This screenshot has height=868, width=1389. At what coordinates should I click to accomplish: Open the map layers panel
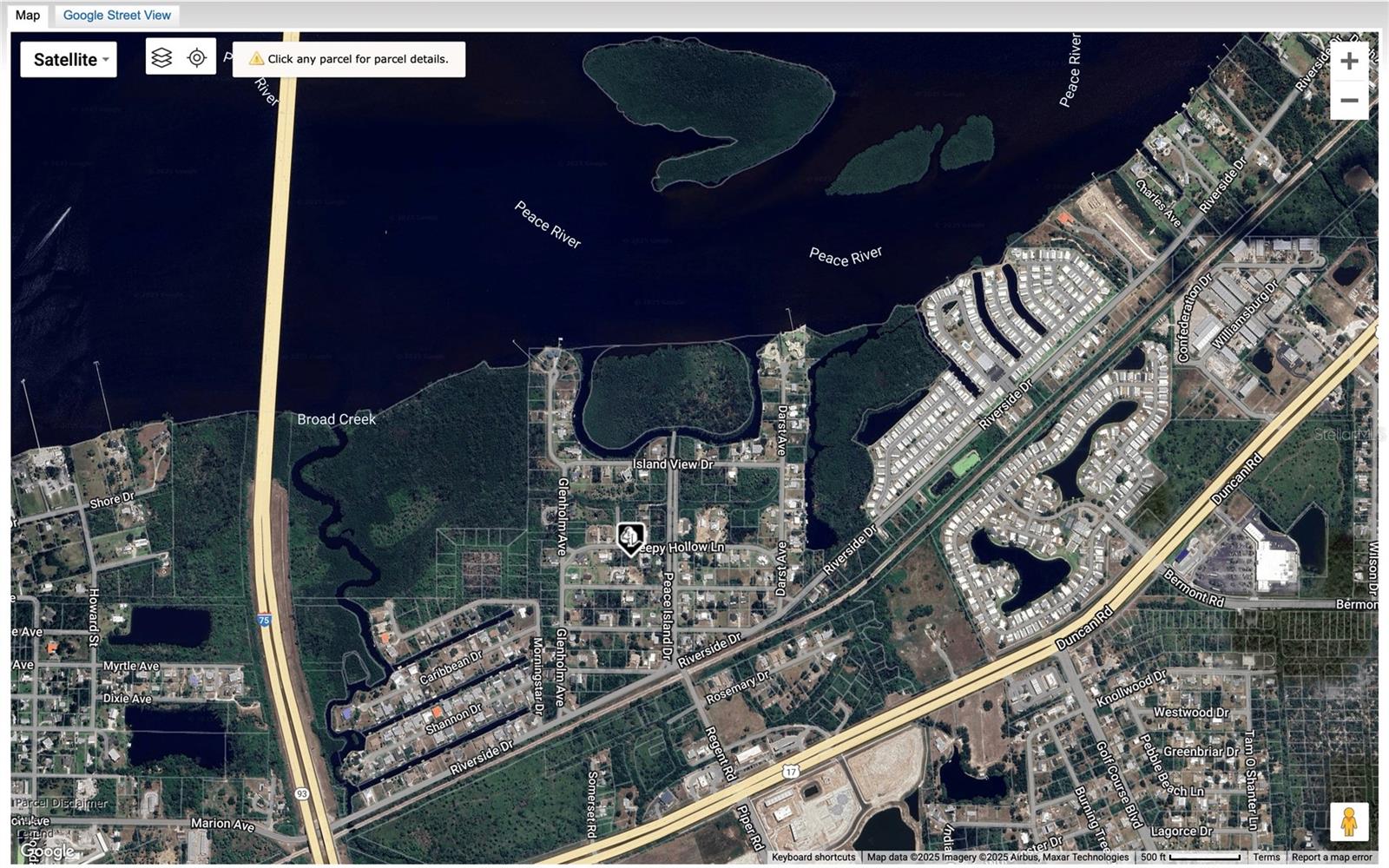click(x=162, y=58)
